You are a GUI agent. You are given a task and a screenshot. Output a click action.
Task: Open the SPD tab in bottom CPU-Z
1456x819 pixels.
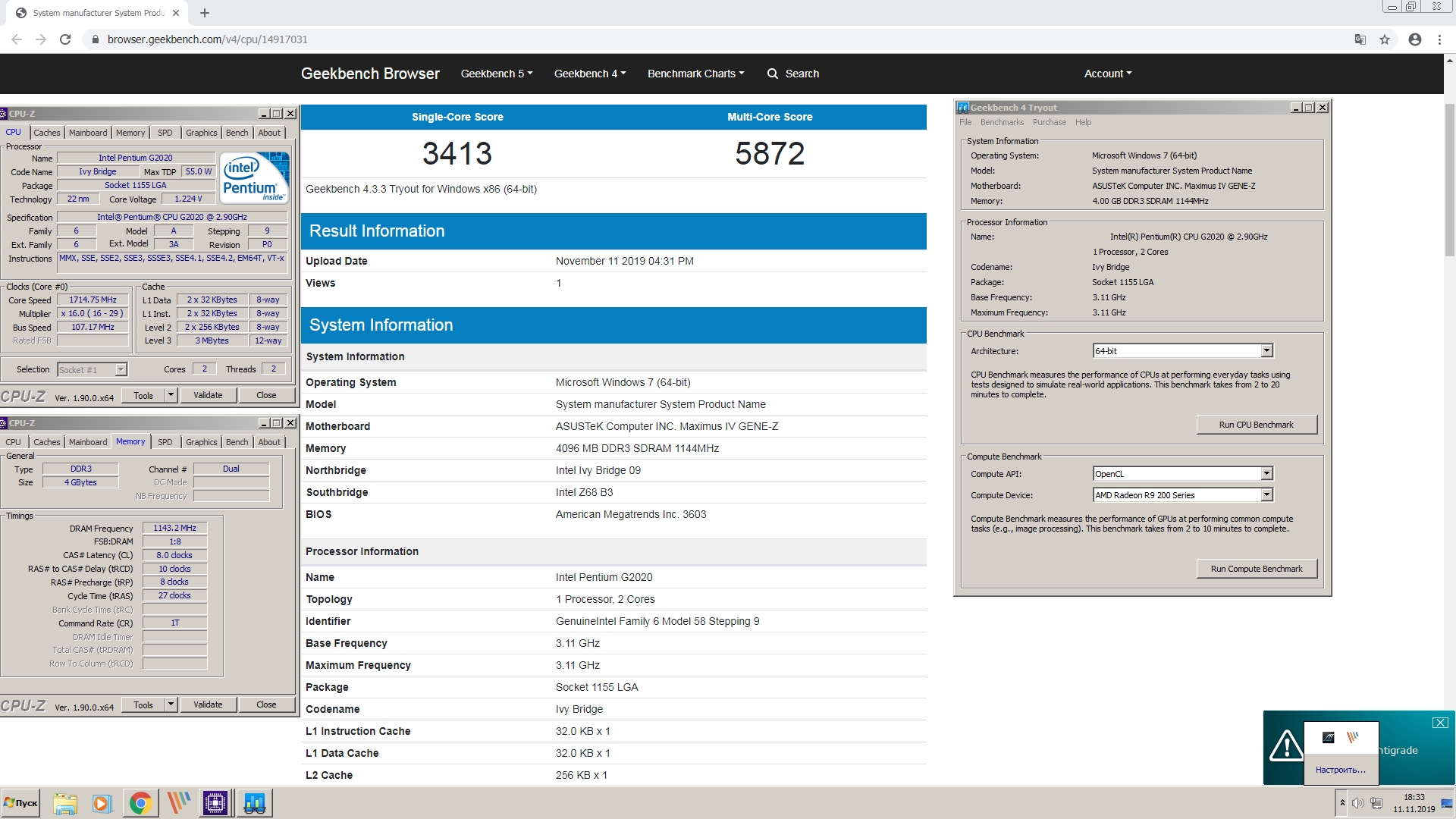(x=165, y=442)
